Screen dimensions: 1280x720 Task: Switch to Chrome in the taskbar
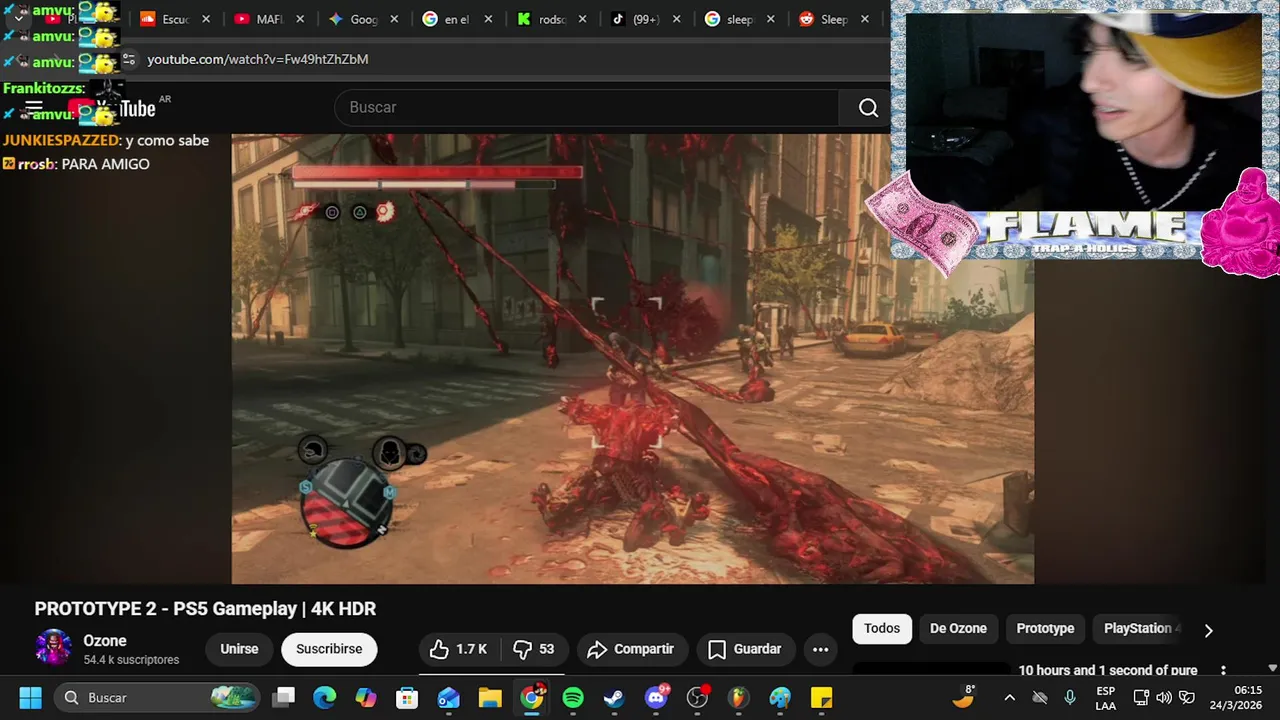click(x=532, y=697)
